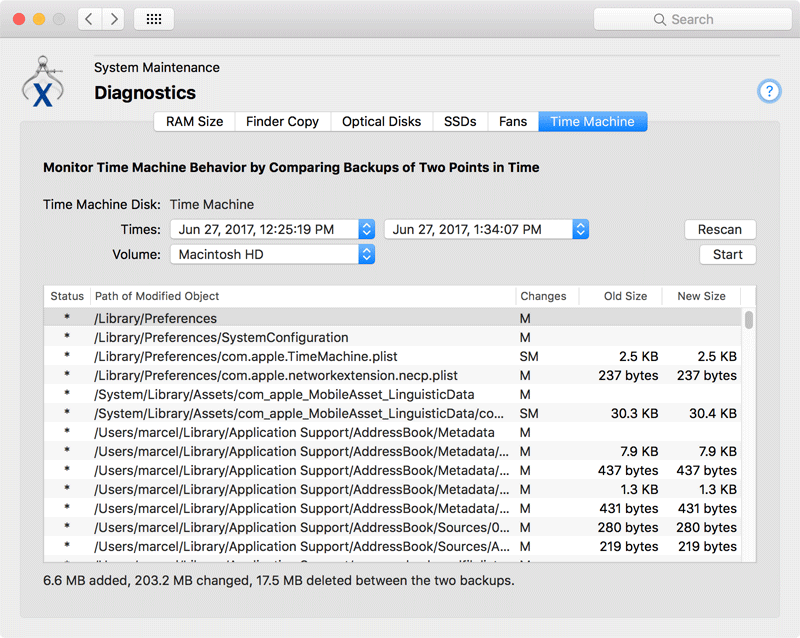Close the window with red button

tap(19, 19)
